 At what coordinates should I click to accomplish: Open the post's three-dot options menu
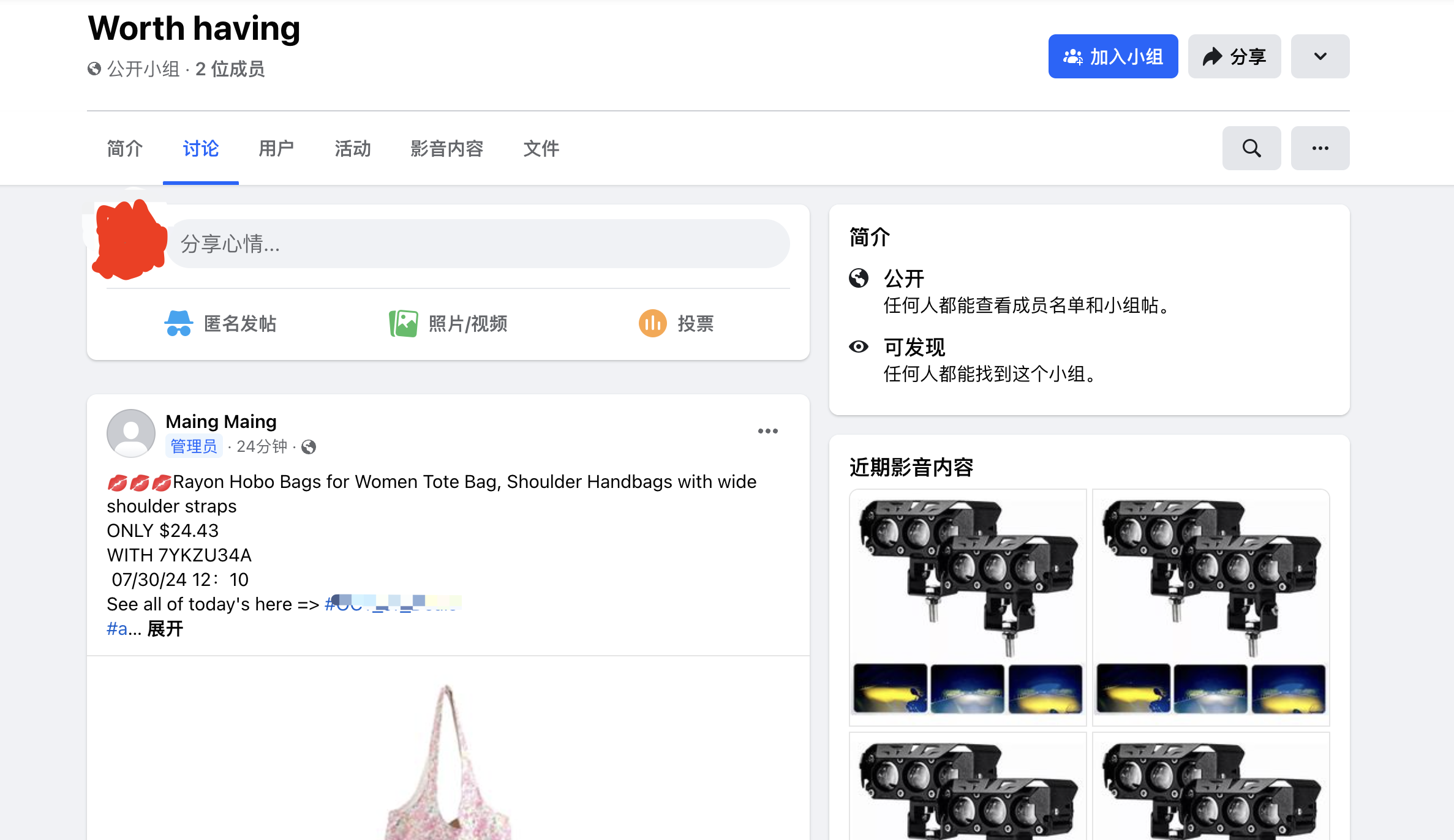click(767, 430)
